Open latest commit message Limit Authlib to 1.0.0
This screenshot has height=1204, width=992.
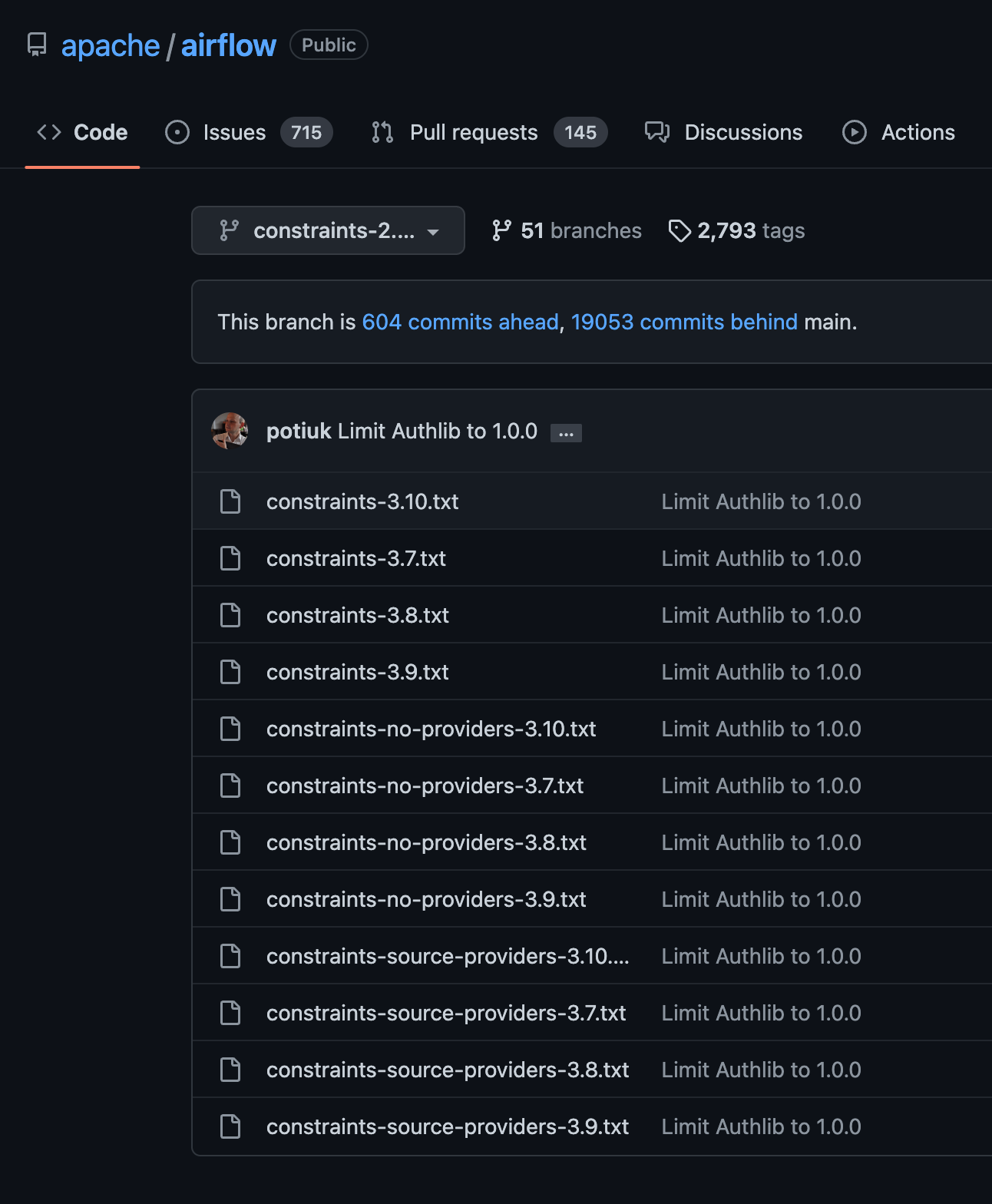[438, 432]
